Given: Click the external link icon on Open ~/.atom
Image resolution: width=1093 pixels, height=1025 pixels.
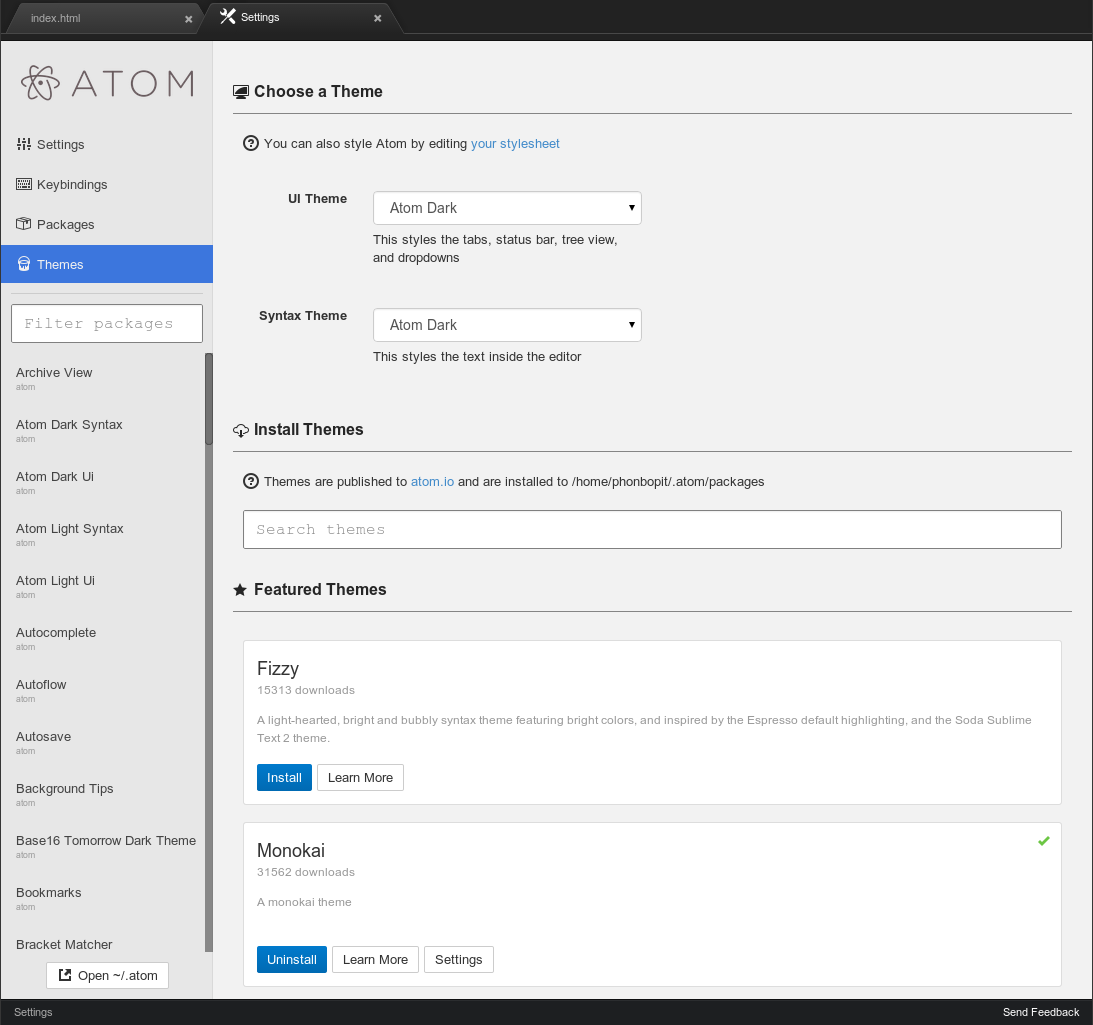Looking at the screenshot, I should [x=65, y=975].
